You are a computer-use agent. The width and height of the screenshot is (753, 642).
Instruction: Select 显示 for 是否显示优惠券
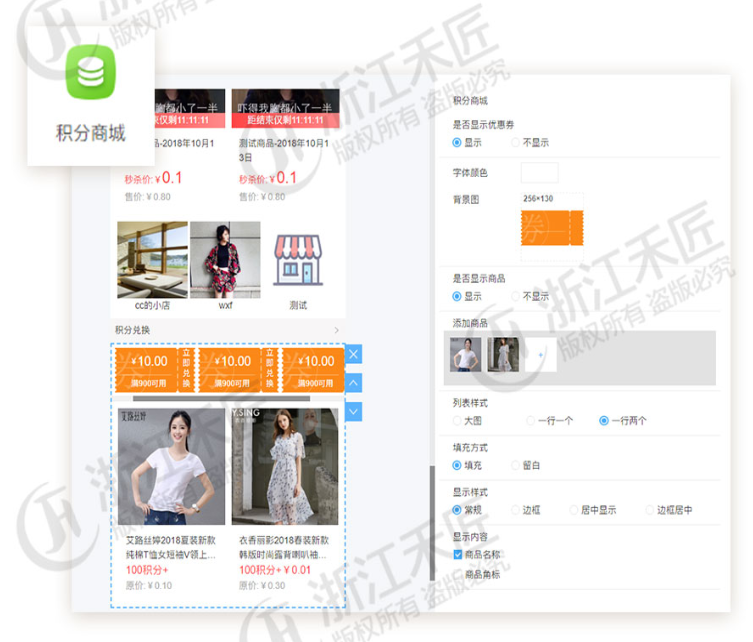coord(457,143)
